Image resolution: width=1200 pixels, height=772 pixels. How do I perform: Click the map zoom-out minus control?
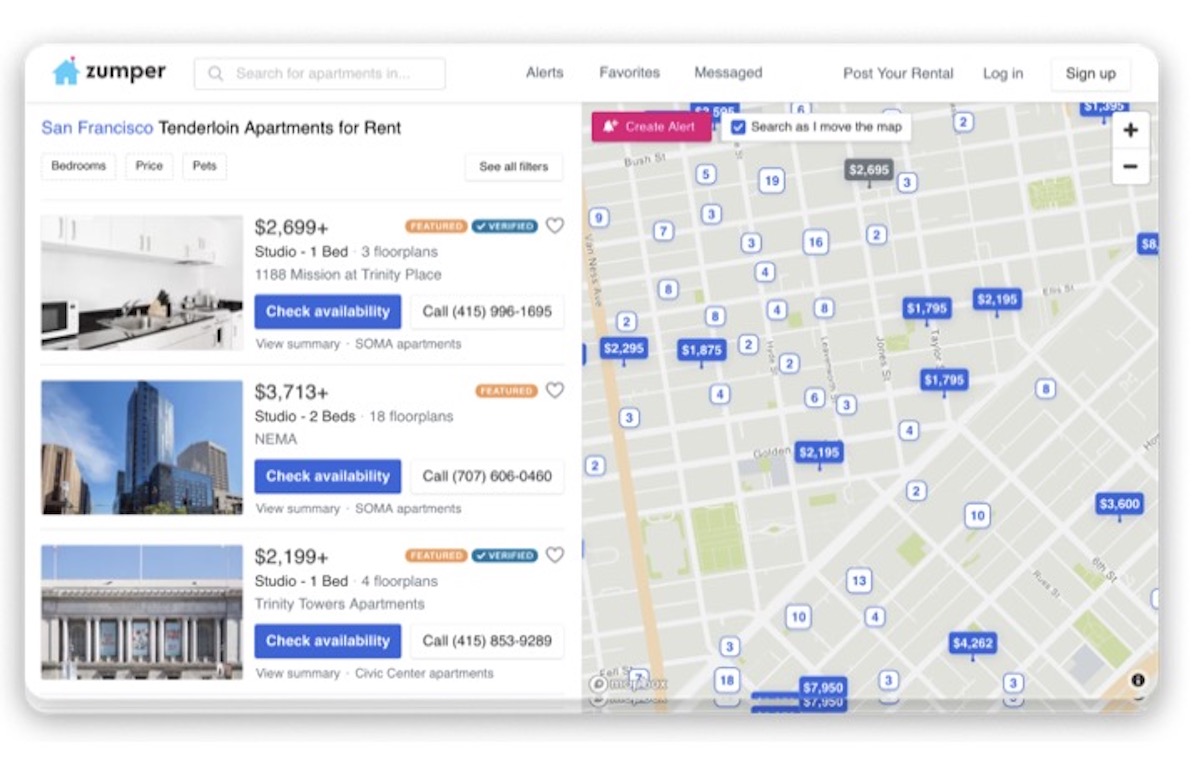tap(1130, 166)
